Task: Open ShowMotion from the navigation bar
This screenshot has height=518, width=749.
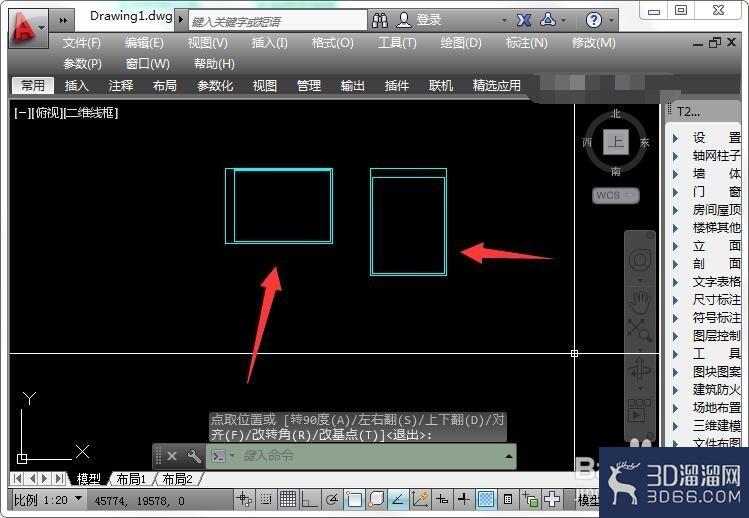Action: tap(639, 411)
